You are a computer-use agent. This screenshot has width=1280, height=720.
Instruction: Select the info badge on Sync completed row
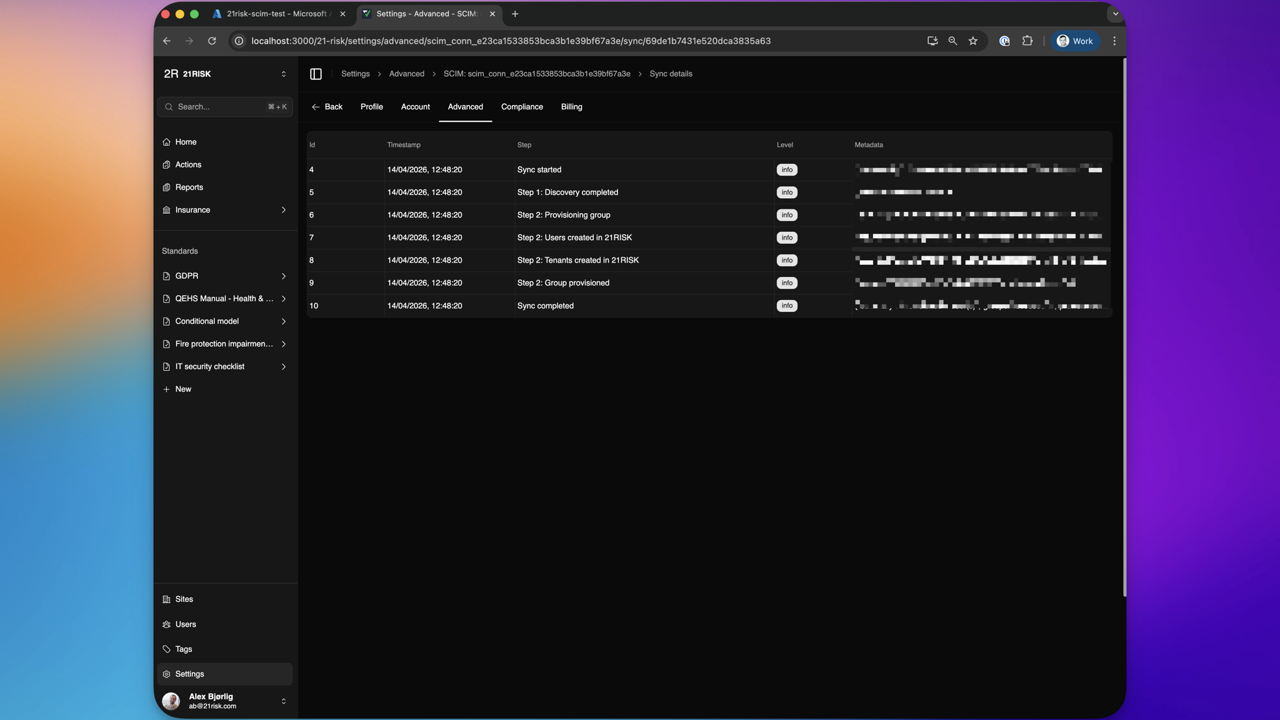click(787, 305)
